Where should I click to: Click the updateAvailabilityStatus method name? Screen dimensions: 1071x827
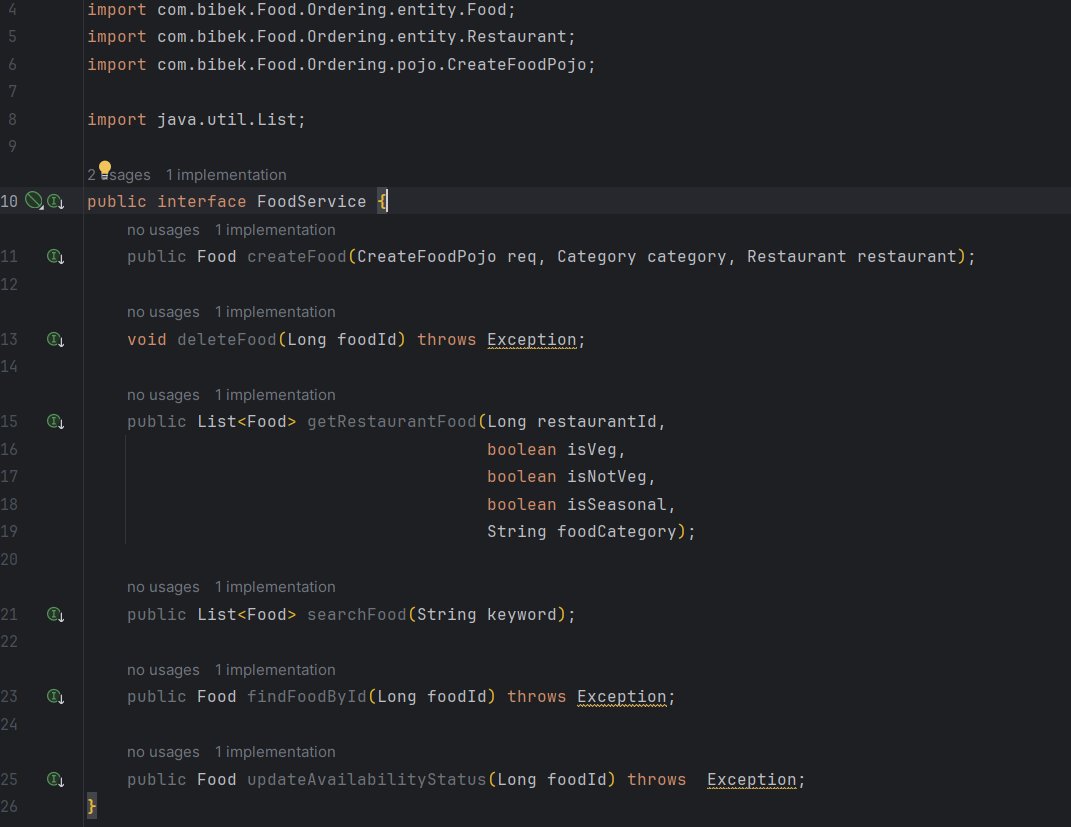(367, 779)
